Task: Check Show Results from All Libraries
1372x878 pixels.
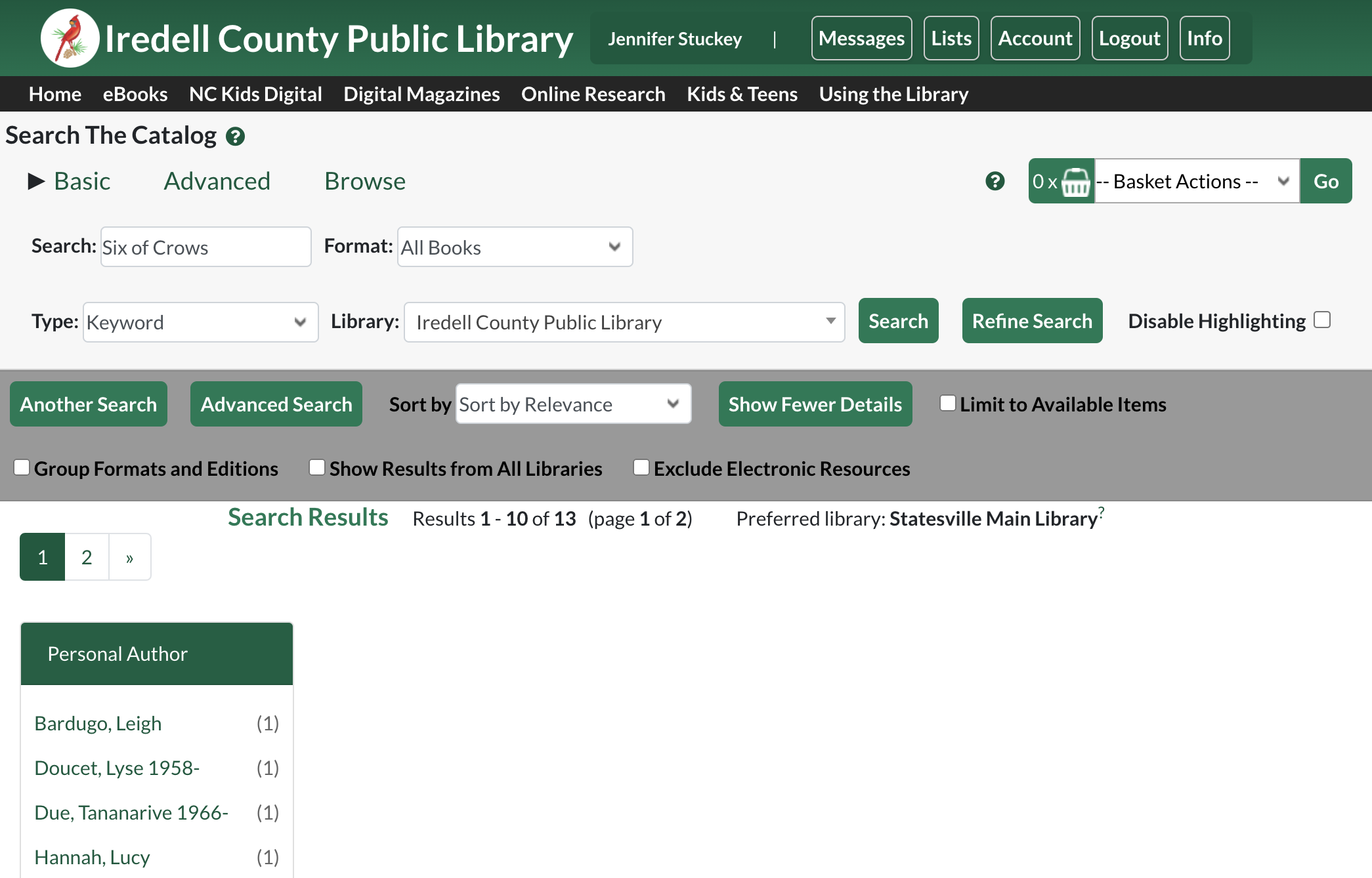Action: [x=317, y=467]
